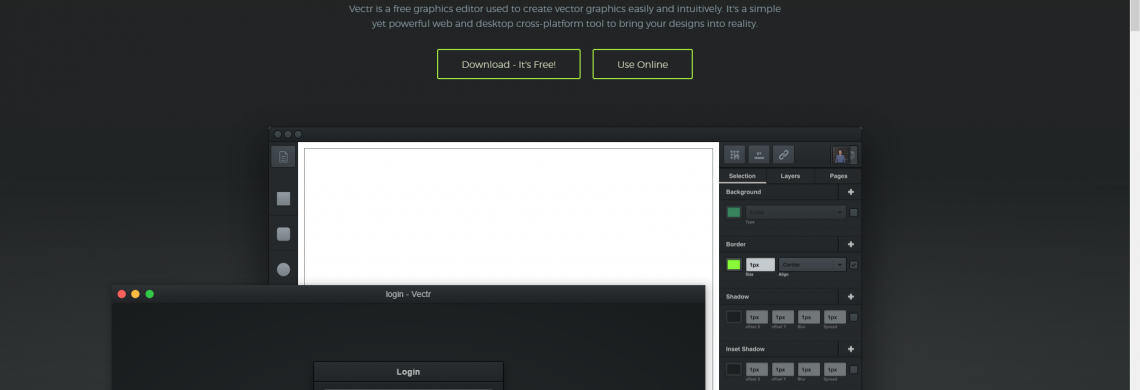This screenshot has height=390, width=1140.
Task: Add a new Shadow with plus icon
Action: tap(851, 297)
